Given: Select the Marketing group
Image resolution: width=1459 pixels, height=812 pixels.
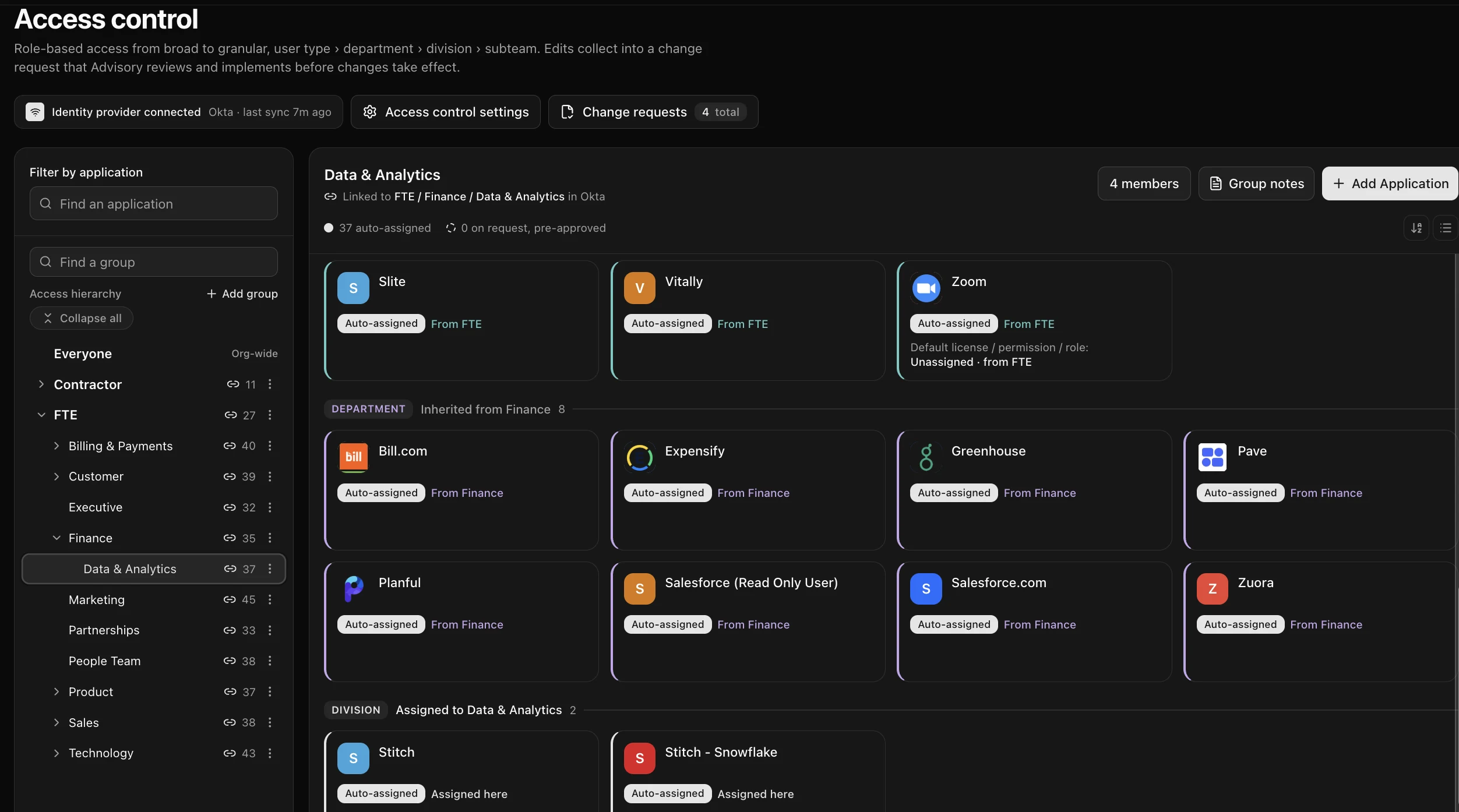Looking at the screenshot, I should (x=154, y=599).
